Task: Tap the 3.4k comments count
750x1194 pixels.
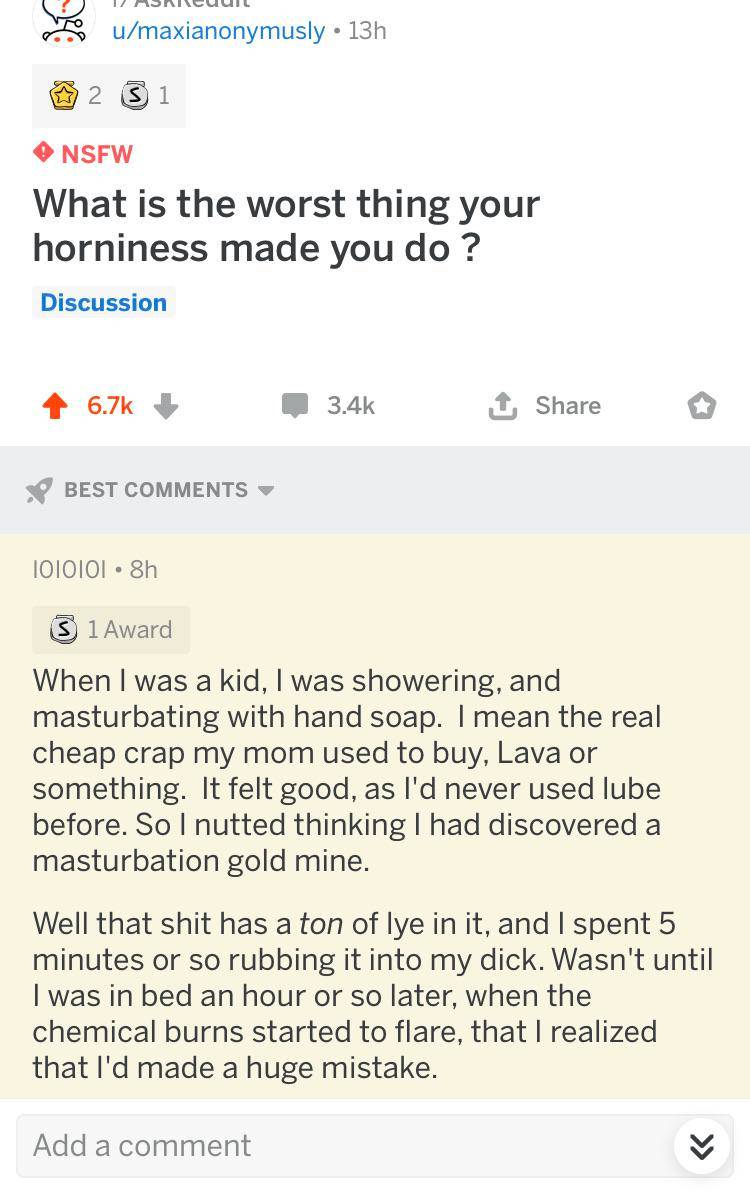Action: point(351,406)
